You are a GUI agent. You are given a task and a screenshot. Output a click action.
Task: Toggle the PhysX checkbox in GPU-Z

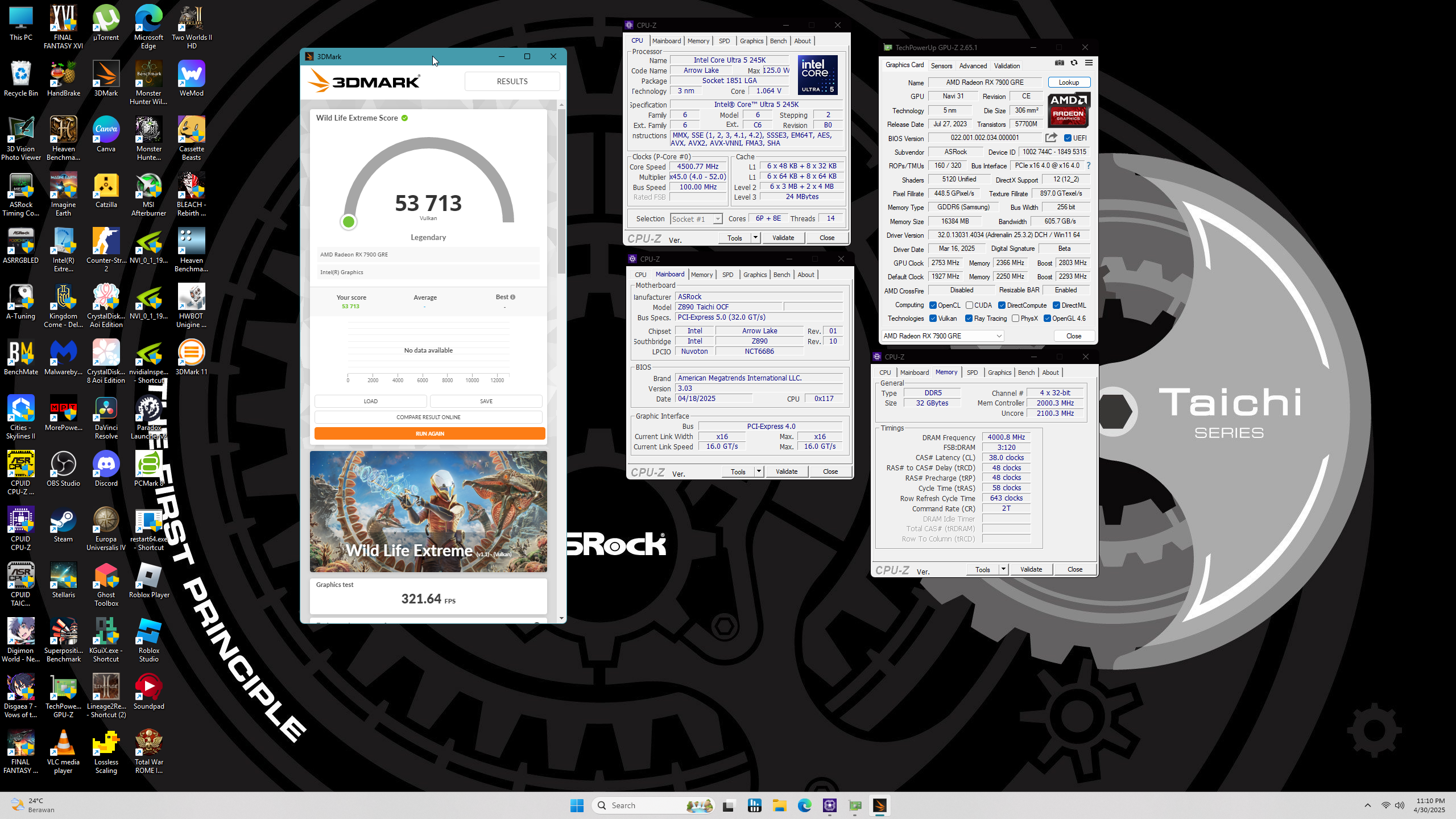pyautogui.click(x=1015, y=318)
